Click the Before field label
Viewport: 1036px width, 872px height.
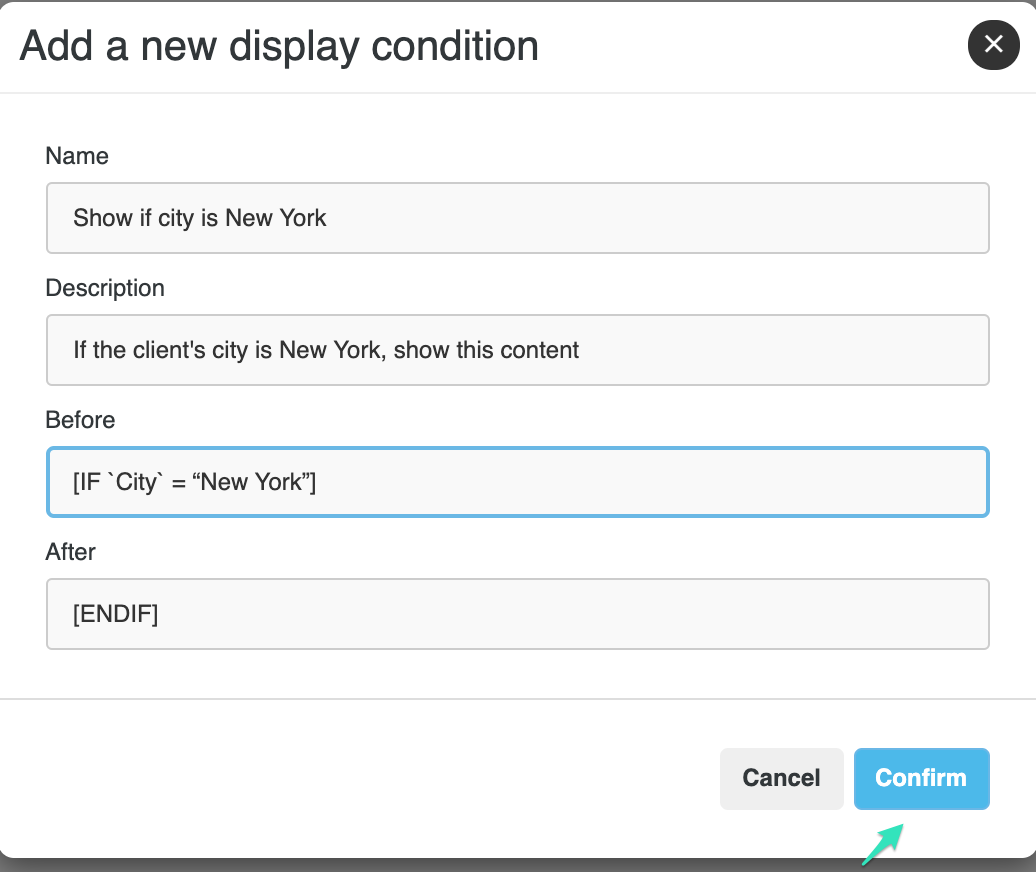click(80, 420)
